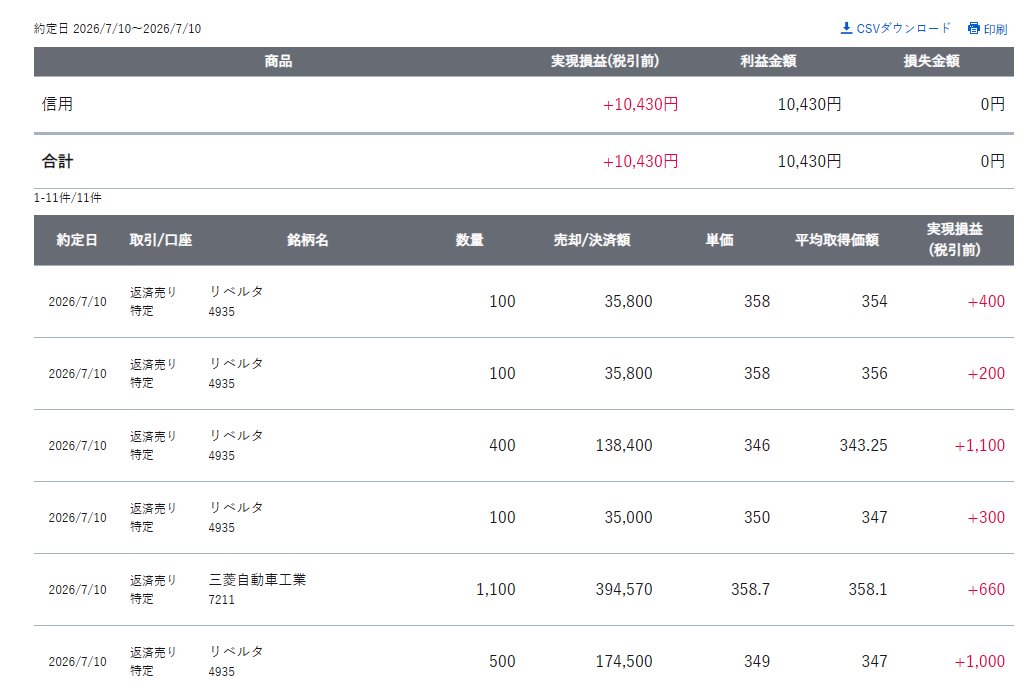
Task: Click the 356 average acquisition price
Action: [x=874, y=373]
